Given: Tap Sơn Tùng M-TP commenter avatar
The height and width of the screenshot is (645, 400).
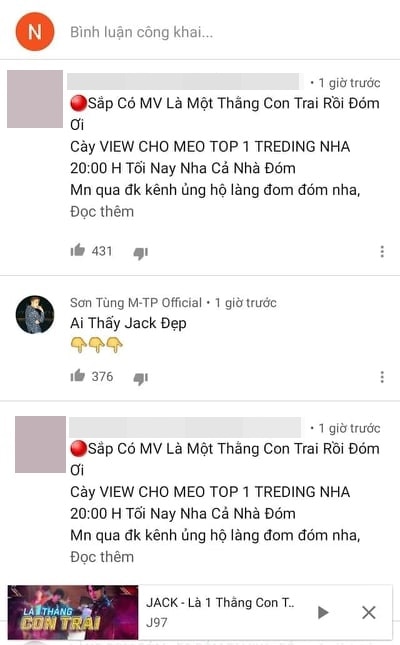Looking at the screenshot, I should pos(35,314).
